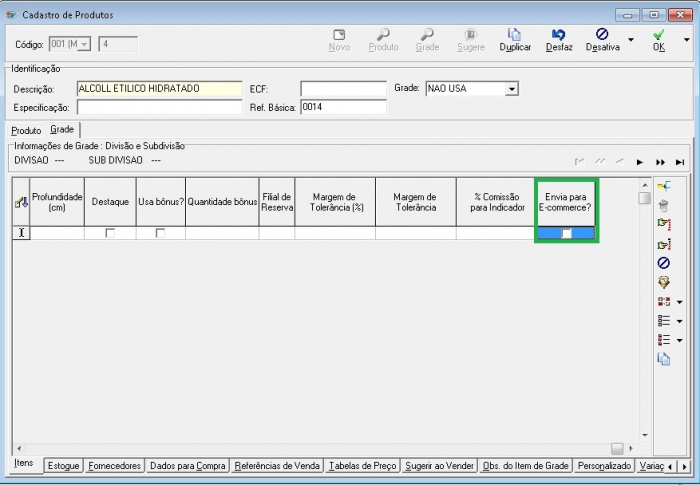Expand the arrow next to OK
This screenshot has width=700, height=485.
coord(686,40)
